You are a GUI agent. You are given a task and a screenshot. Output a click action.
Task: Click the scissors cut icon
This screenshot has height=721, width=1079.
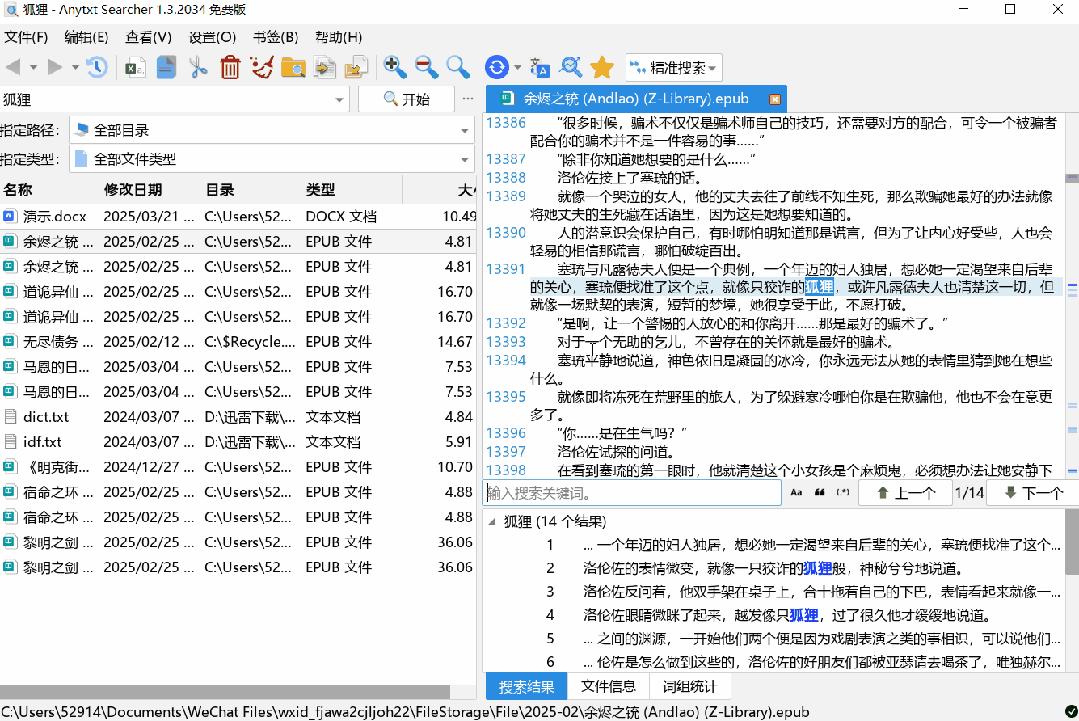pos(198,67)
